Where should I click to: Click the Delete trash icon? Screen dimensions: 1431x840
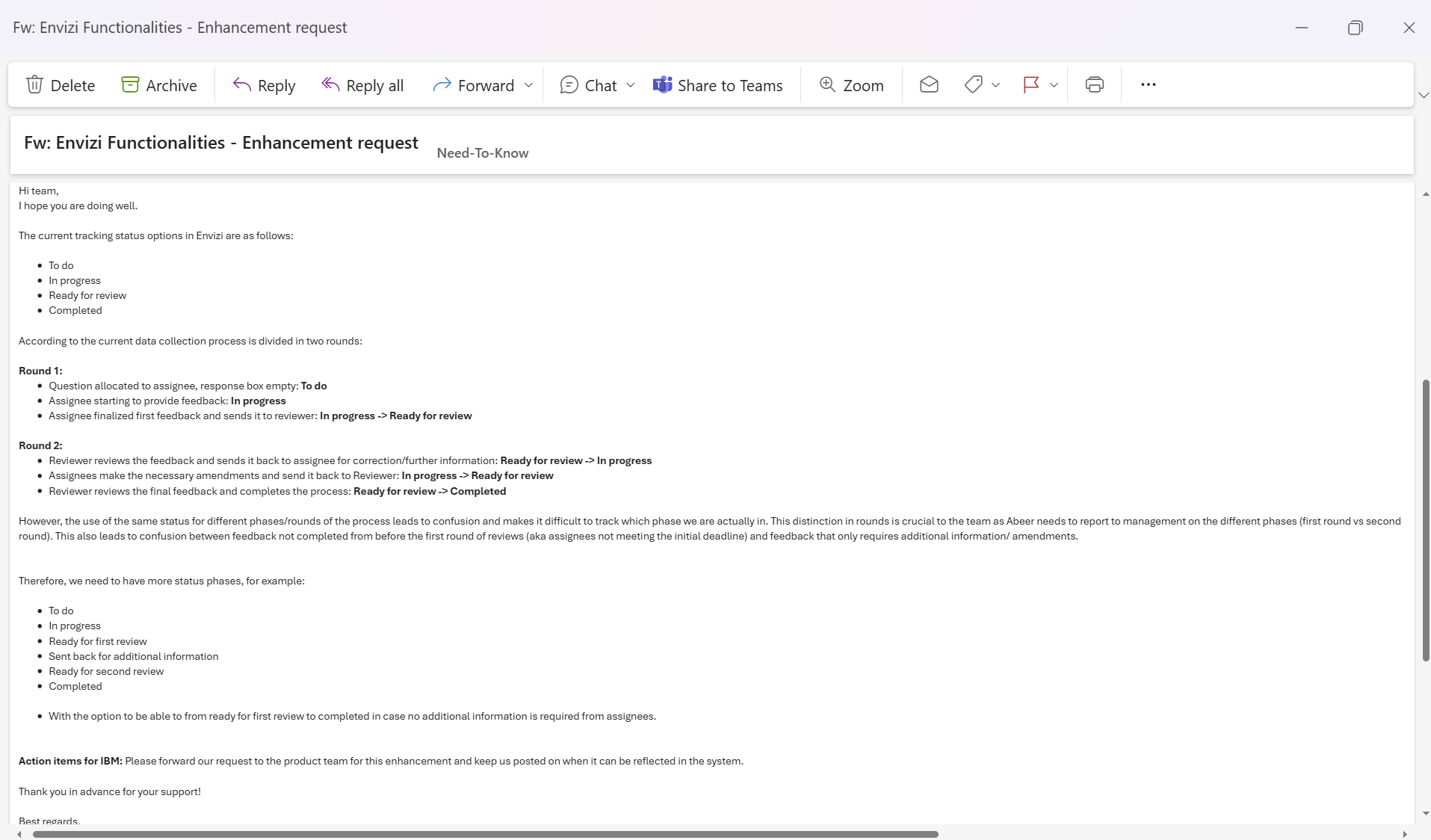pyautogui.click(x=34, y=84)
